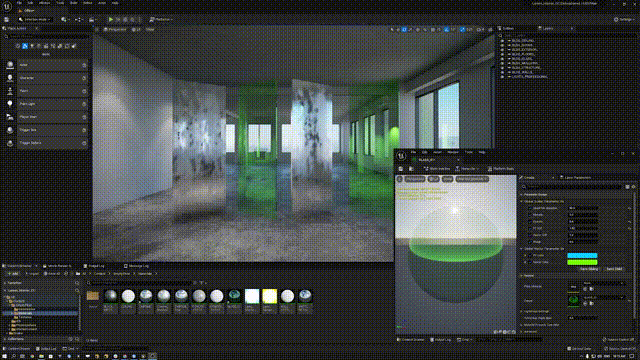Click the Trigger Sphere icon
Viewport: 640px width, 360px height.
[10, 143]
